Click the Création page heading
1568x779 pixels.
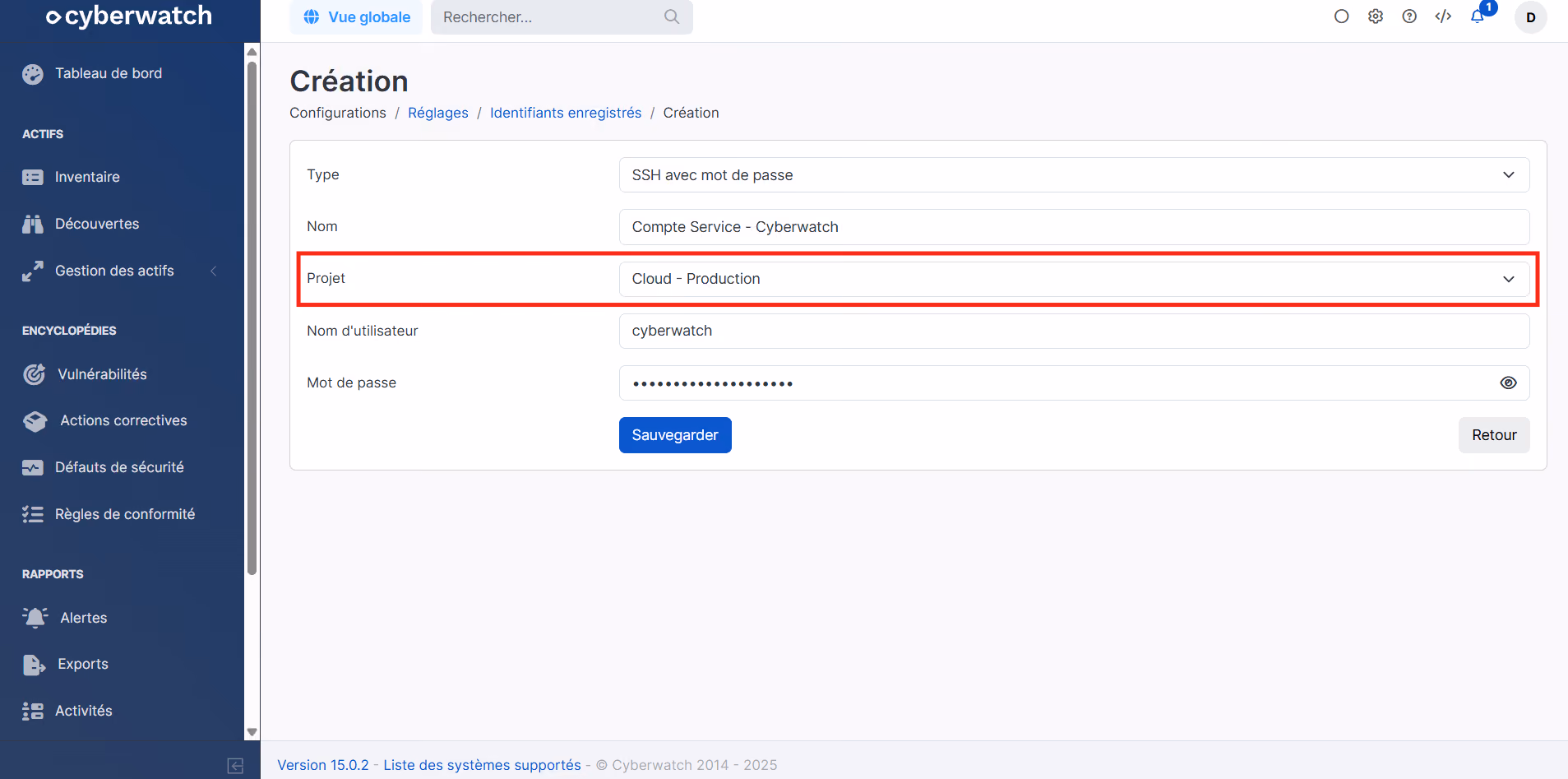point(349,81)
